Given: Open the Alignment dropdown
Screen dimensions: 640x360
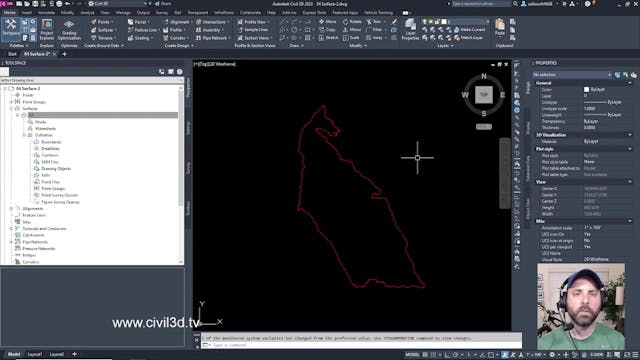Looking at the screenshot, I should 178,22.
